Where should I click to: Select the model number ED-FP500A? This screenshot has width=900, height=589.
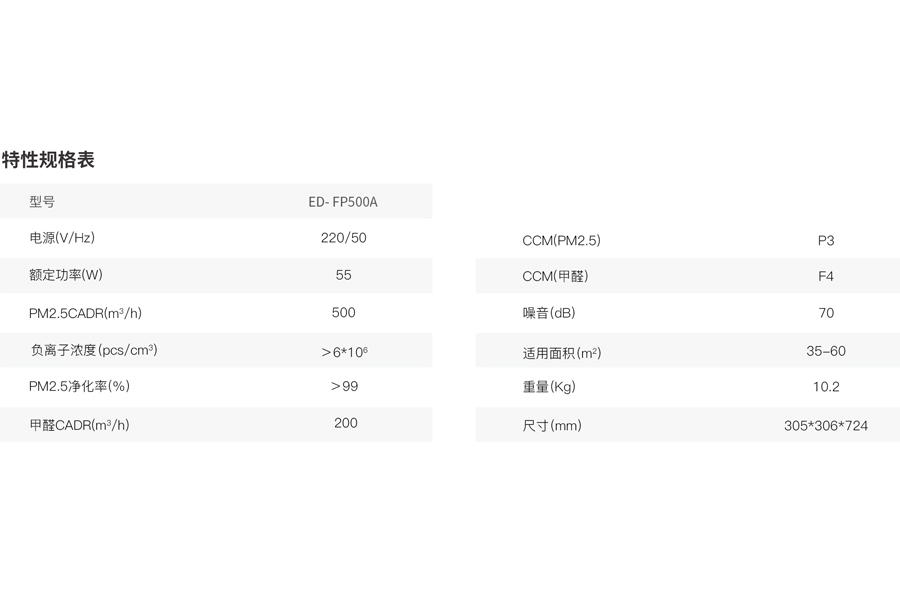click(x=343, y=202)
